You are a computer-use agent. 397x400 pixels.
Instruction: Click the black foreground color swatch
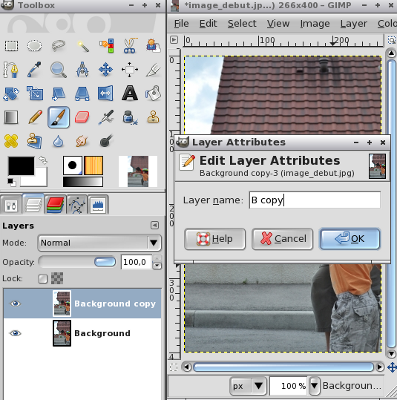[21, 166]
